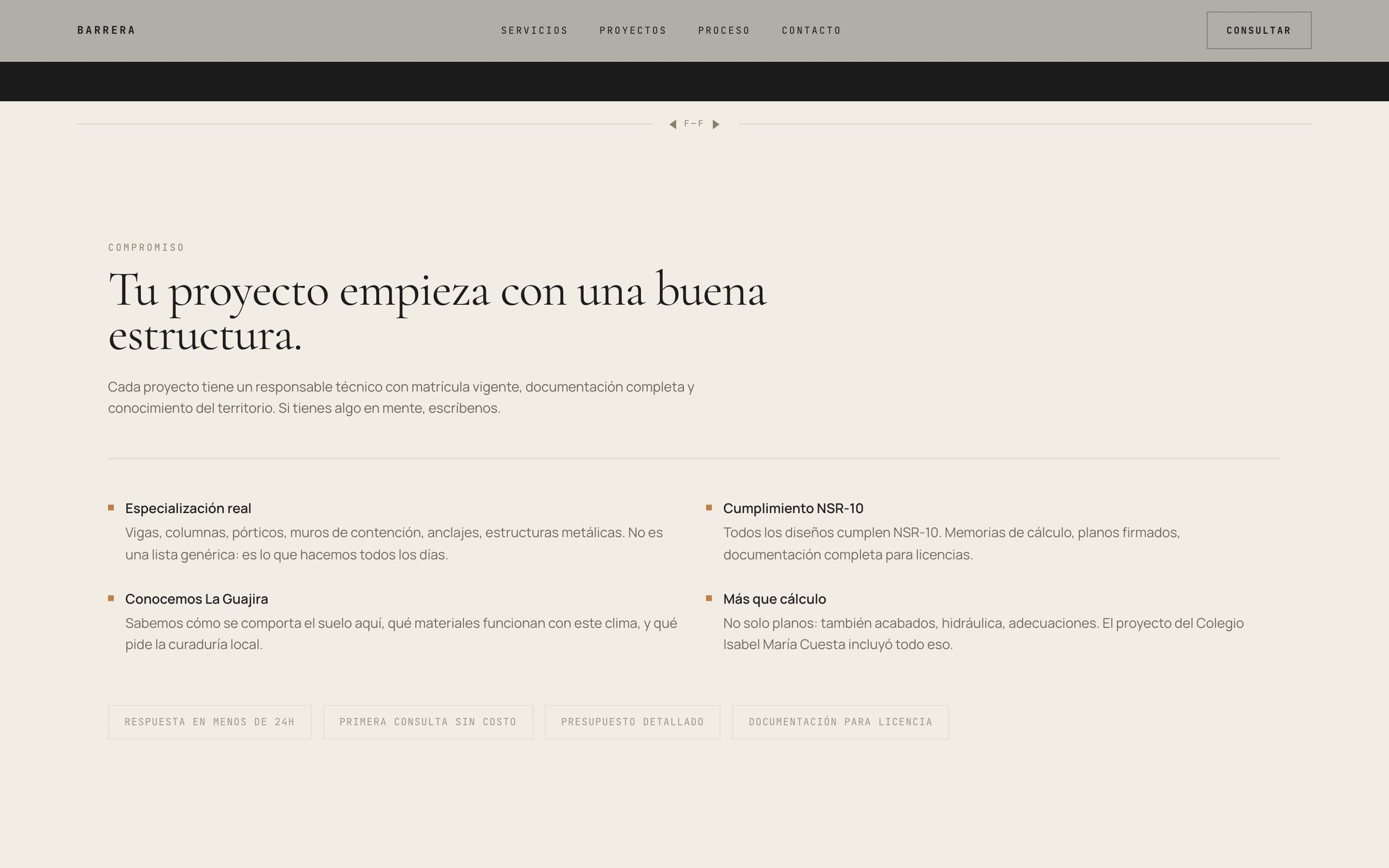Image resolution: width=1389 pixels, height=868 pixels.
Task: Select the Respuesta en menos de 24h tag
Action: pyautogui.click(x=209, y=721)
